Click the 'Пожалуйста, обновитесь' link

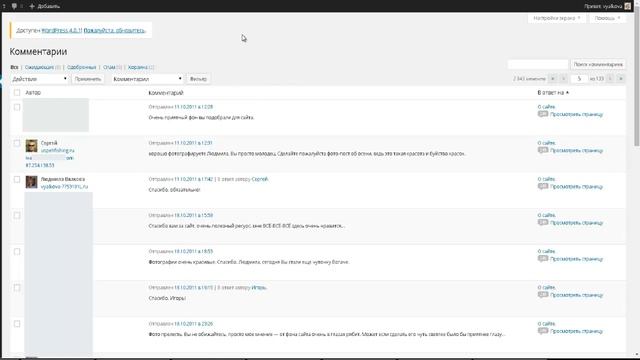pyautogui.click(x=114, y=30)
